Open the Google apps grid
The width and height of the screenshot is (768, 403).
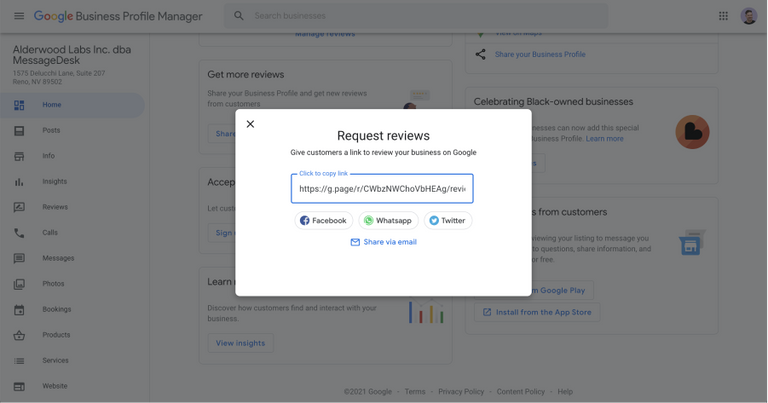(723, 16)
